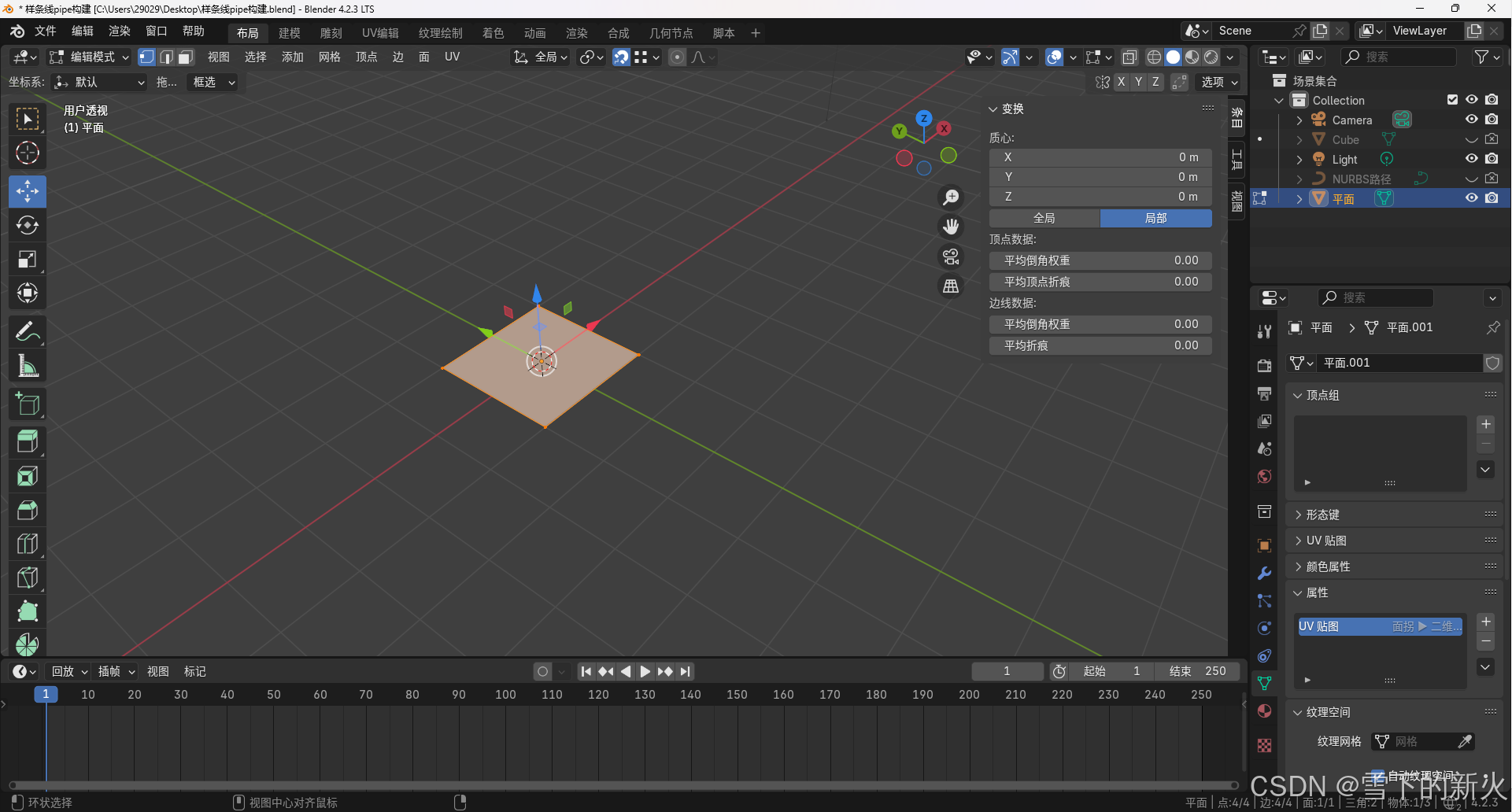This screenshot has height=812, width=1512.
Task: Open the Edit Mode selector dropdown
Action: point(89,57)
